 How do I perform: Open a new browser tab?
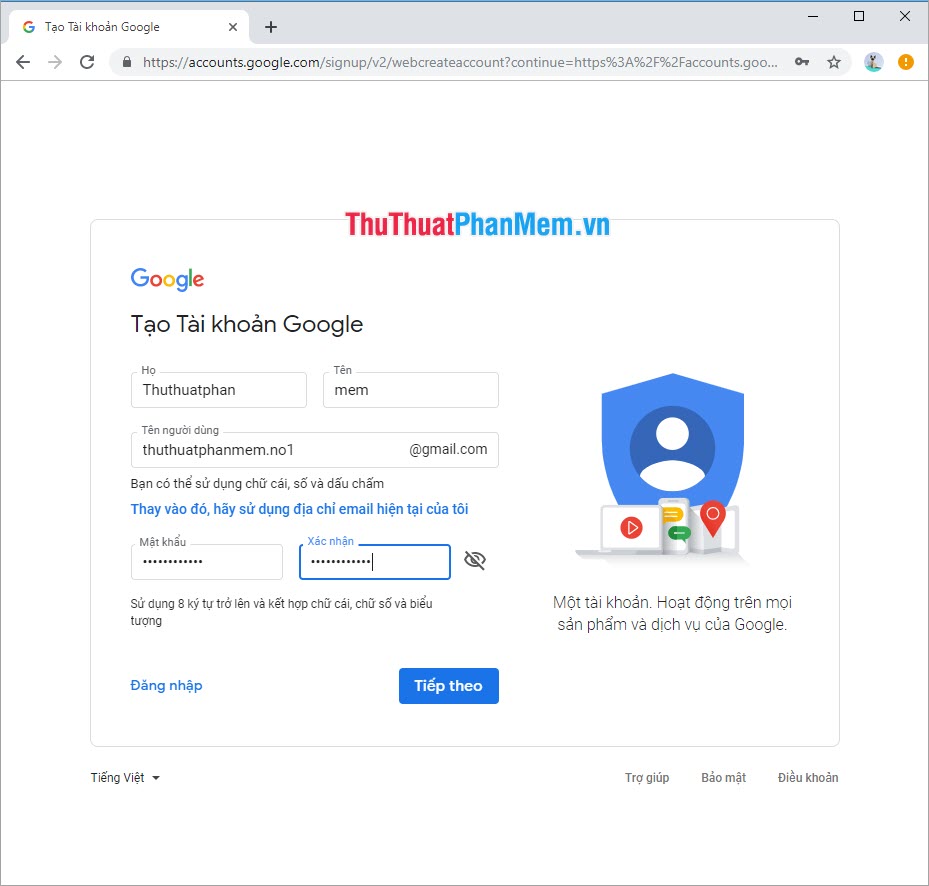coord(271,27)
